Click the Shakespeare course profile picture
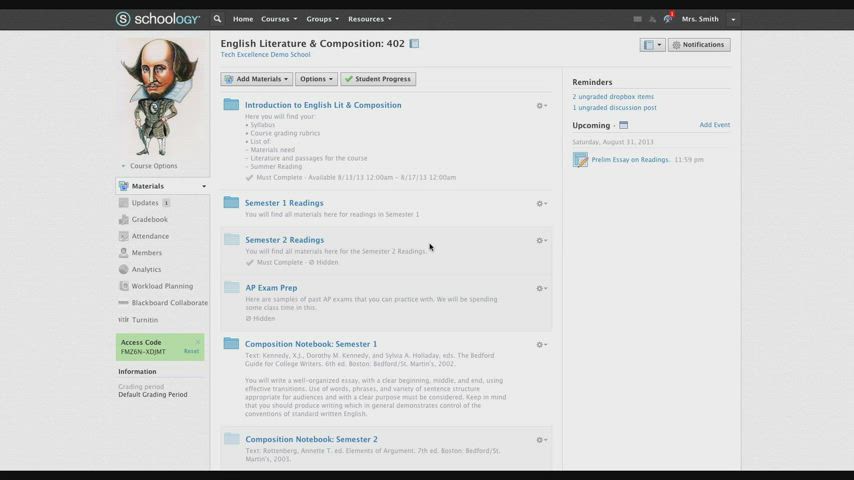The width and height of the screenshot is (854, 480). [160, 98]
